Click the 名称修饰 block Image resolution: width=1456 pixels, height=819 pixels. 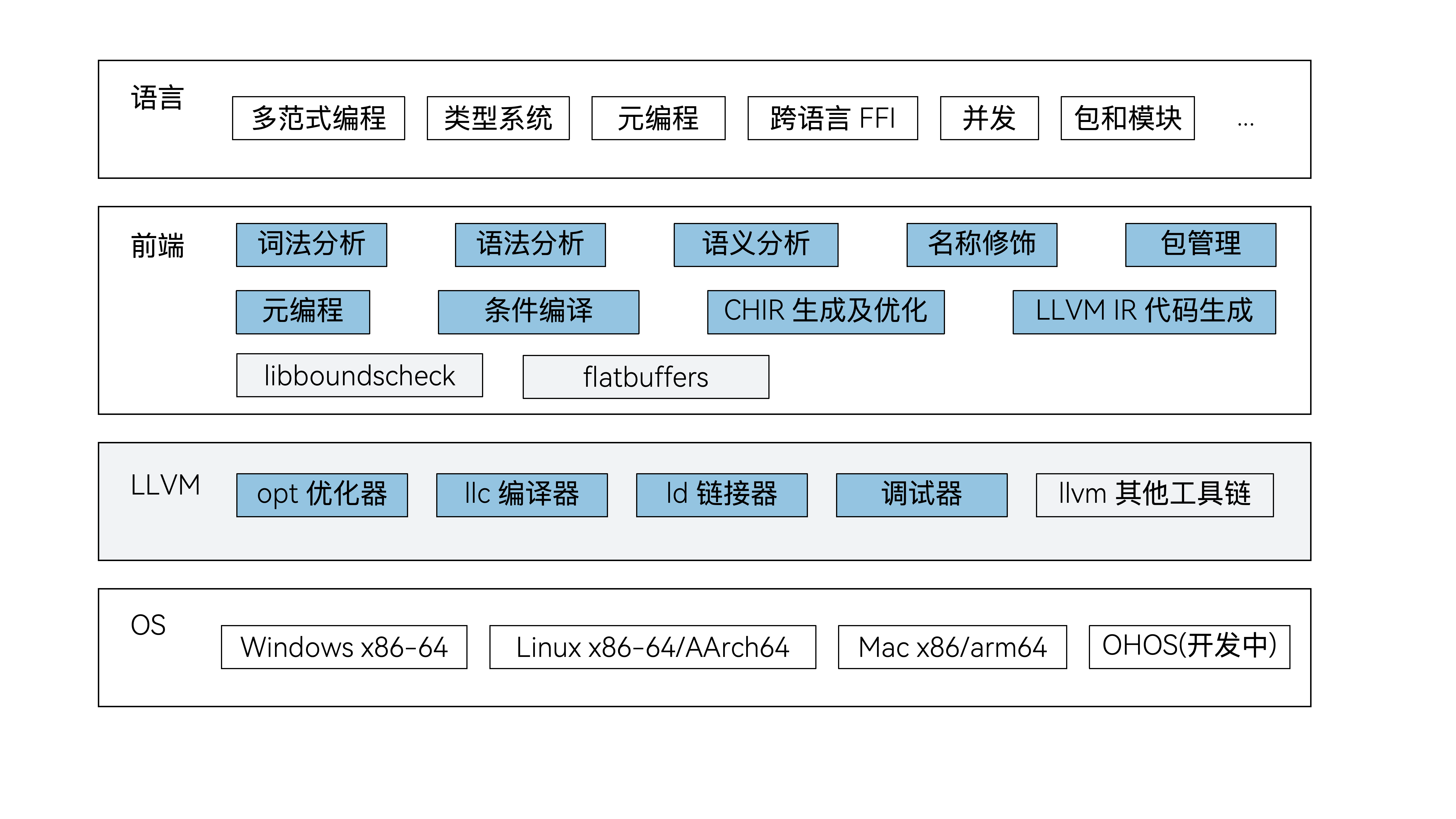(x=982, y=245)
